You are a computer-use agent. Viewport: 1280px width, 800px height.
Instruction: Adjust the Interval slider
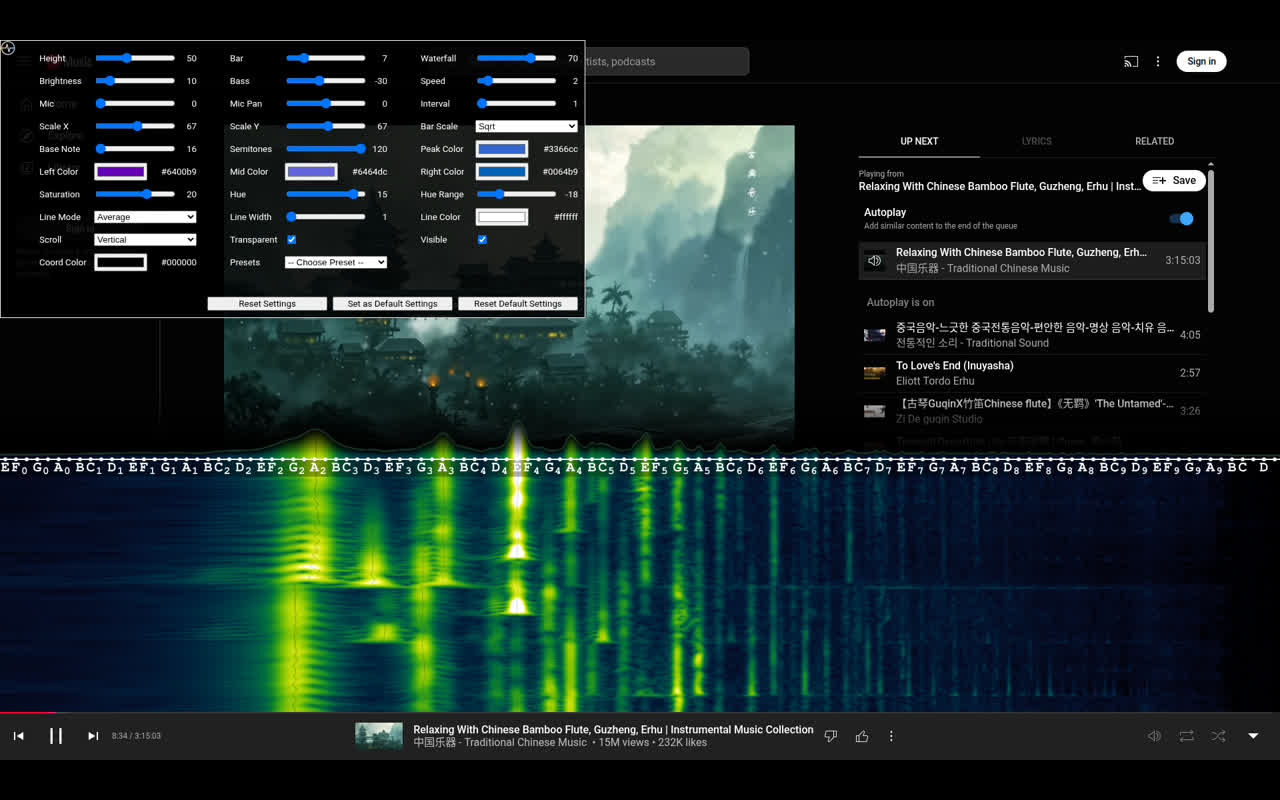[x=516, y=104]
